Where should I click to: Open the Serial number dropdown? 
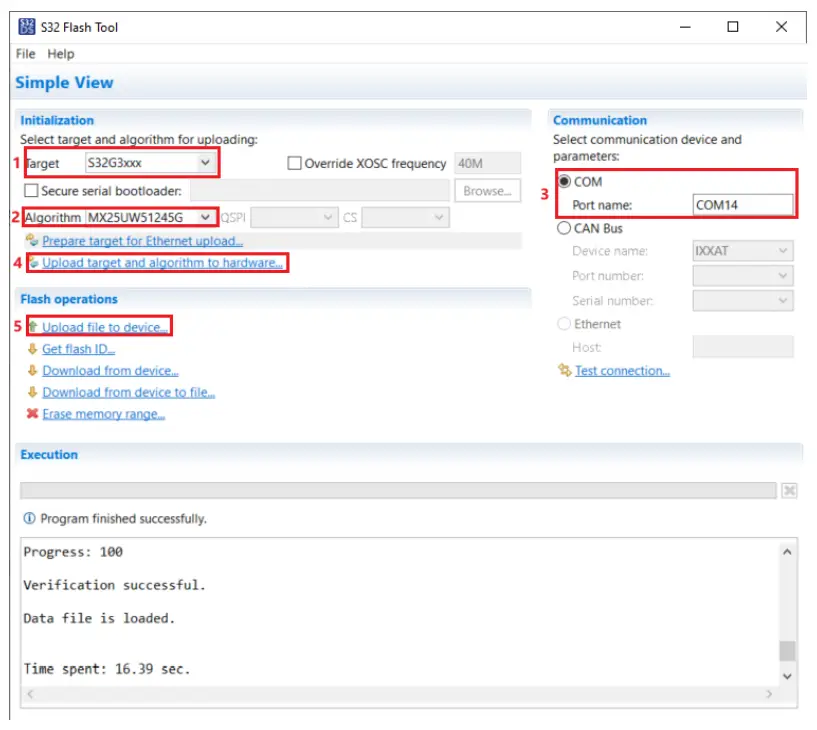coord(742,301)
